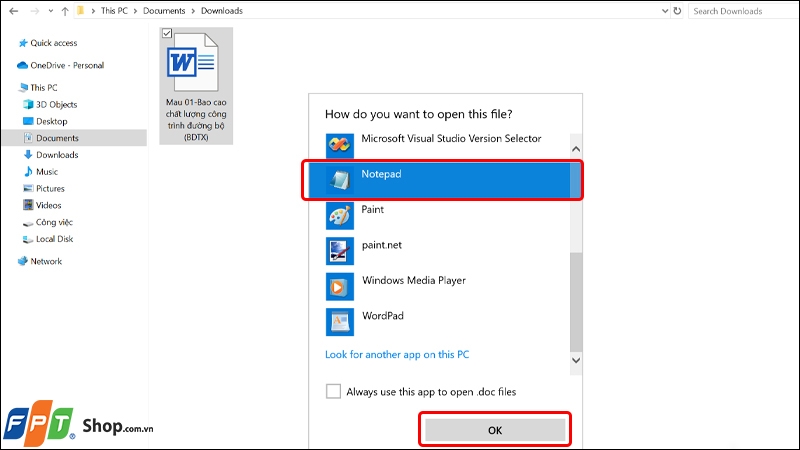800x450 pixels.
Task: Click the Pictures folder icon
Action: pyautogui.click(x=28, y=188)
